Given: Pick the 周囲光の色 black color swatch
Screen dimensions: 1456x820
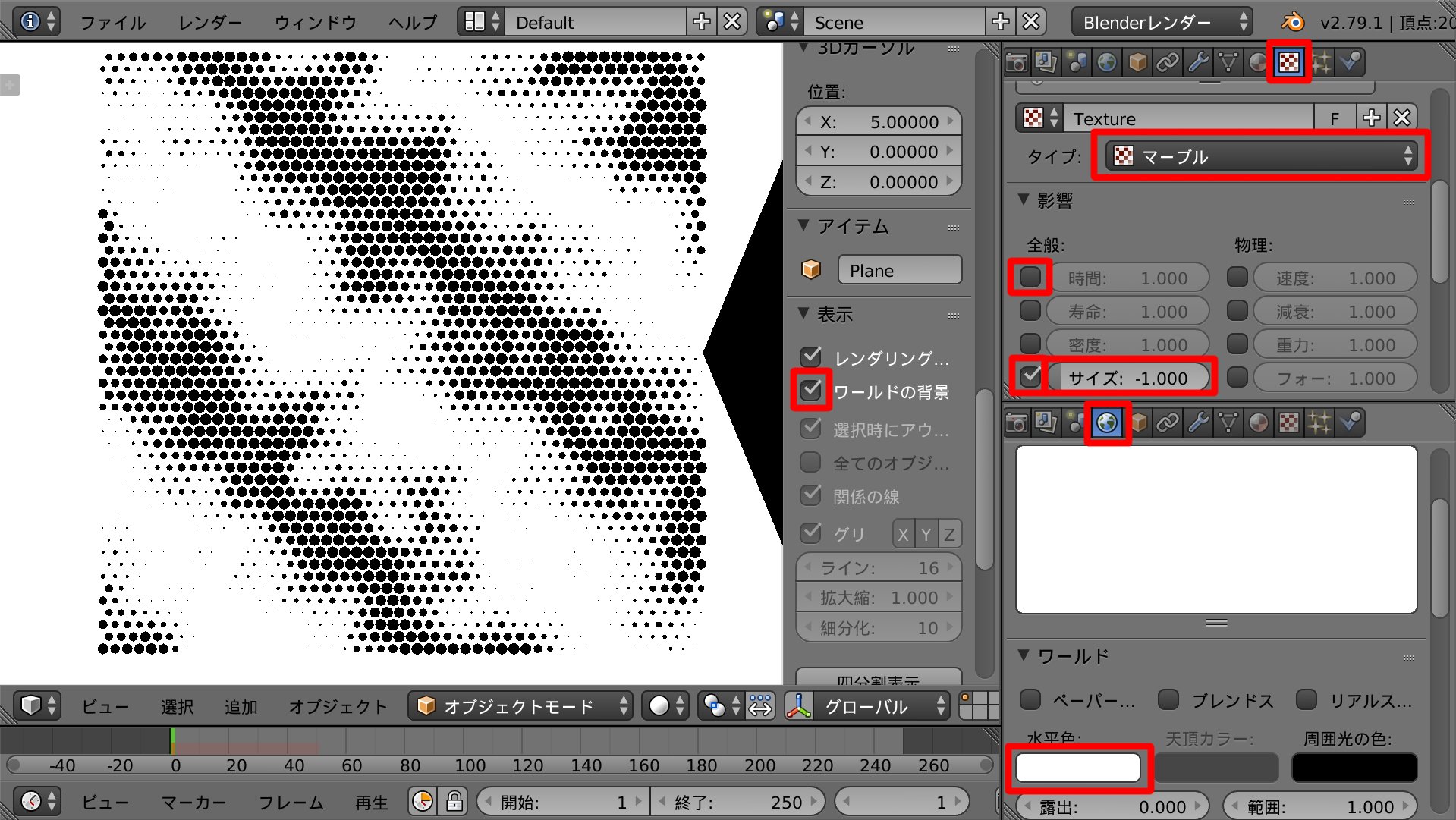Looking at the screenshot, I should (1354, 768).
